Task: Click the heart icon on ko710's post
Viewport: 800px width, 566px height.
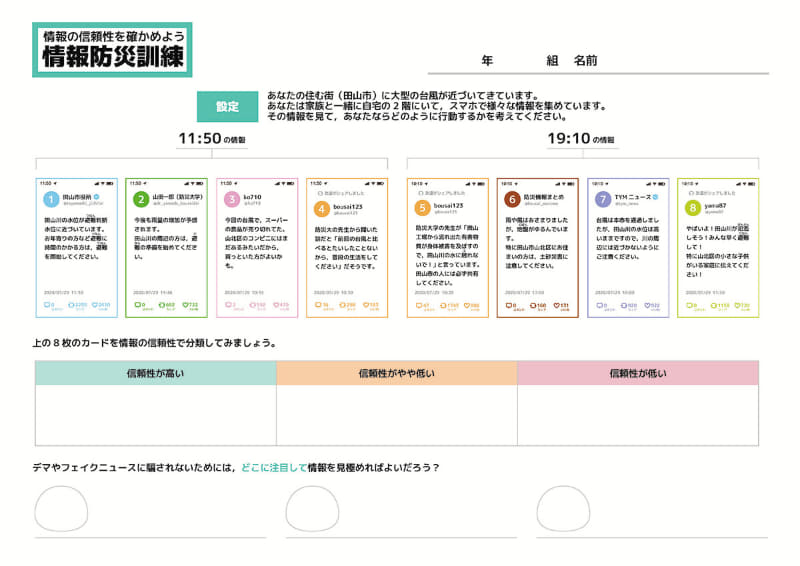Action: point(276,305)
